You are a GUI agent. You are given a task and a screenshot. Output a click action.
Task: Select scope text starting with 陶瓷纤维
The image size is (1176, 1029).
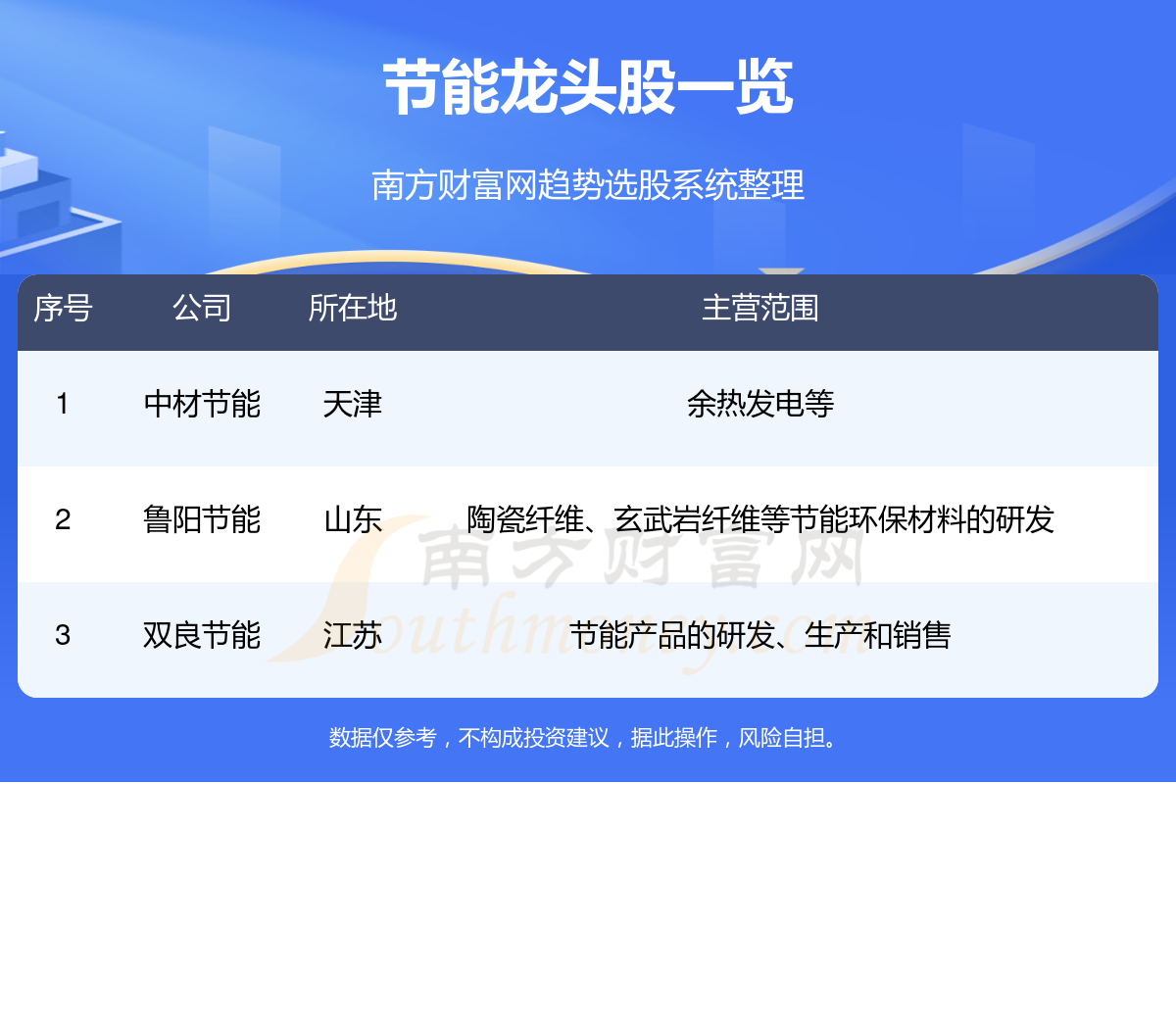[760, 519]
